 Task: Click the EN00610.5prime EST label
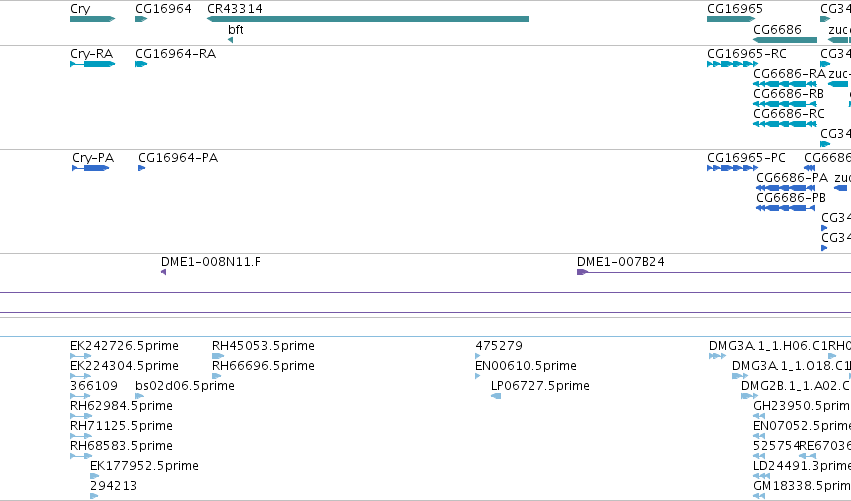pyautogui.click(x=525, y=366)
